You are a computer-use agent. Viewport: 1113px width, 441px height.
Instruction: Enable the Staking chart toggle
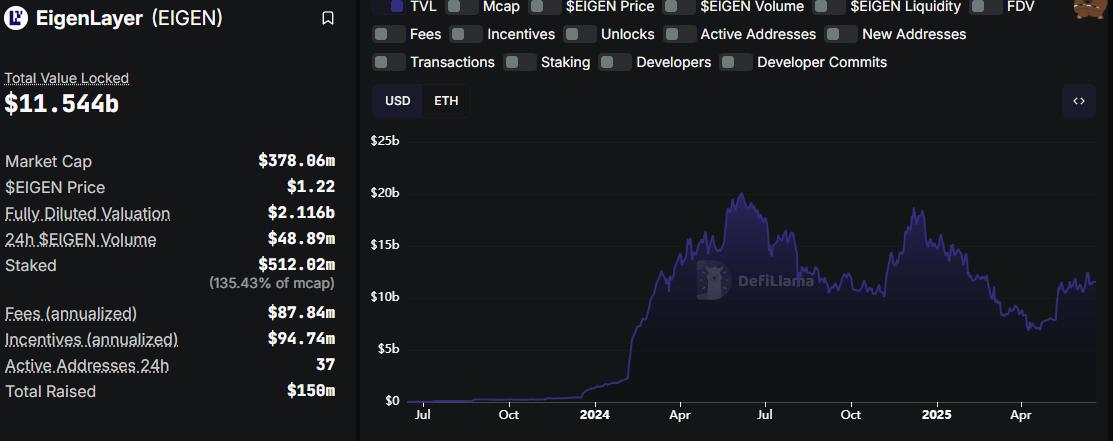[520, 62]
